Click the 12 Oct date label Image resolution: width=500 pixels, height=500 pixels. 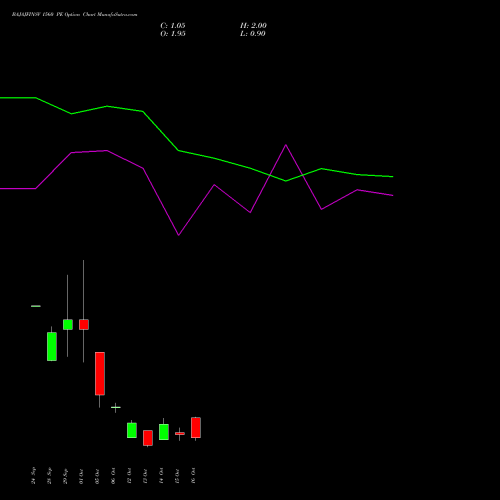(129, 476)
